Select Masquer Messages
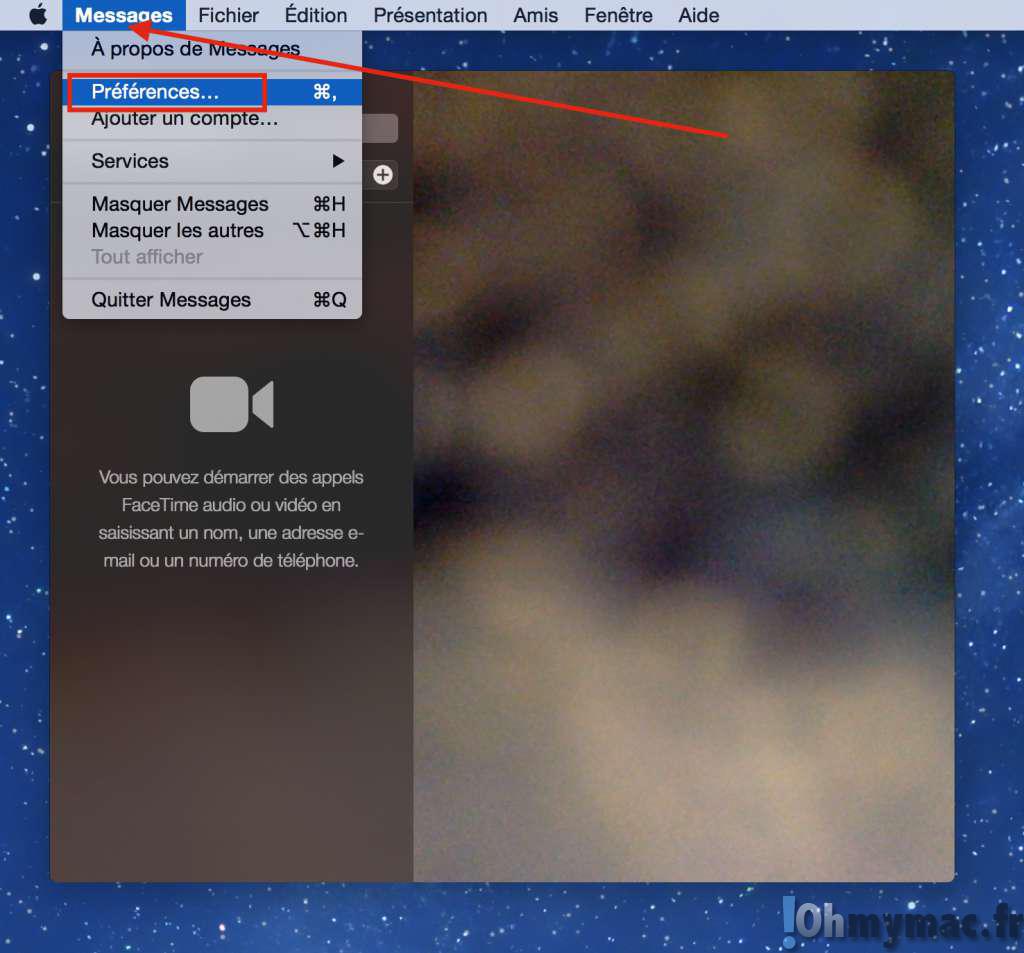The width and height of the screenshot is (1024, 953). pyautogui.click(x=212, y=204)
